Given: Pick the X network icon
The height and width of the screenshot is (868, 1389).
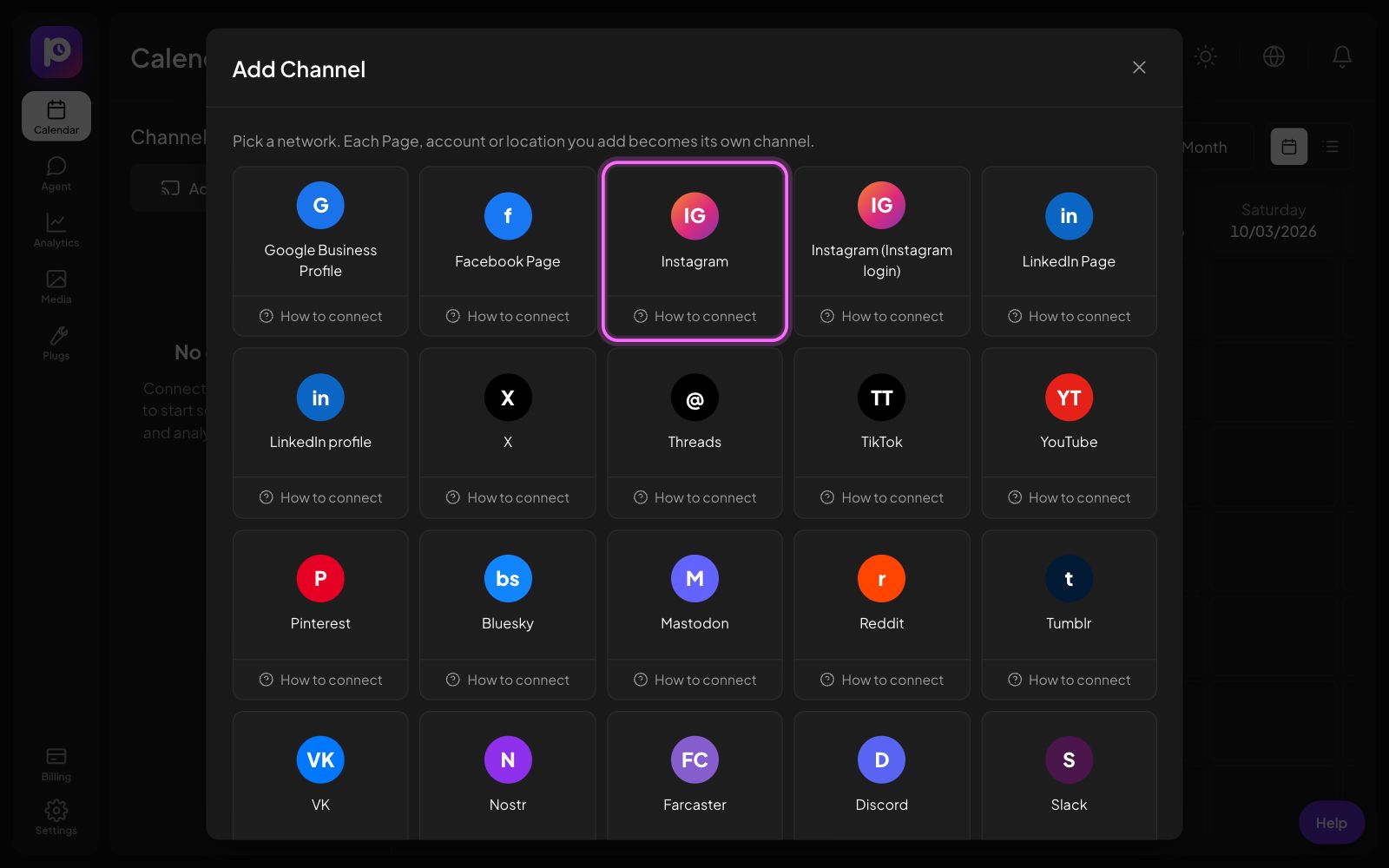Looking at the screenshot, I should tap(508, 398).
